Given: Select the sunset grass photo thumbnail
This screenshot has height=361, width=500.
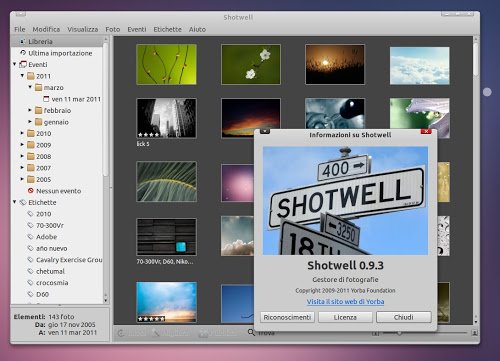Looking at the screenshot, I should 335,64.
